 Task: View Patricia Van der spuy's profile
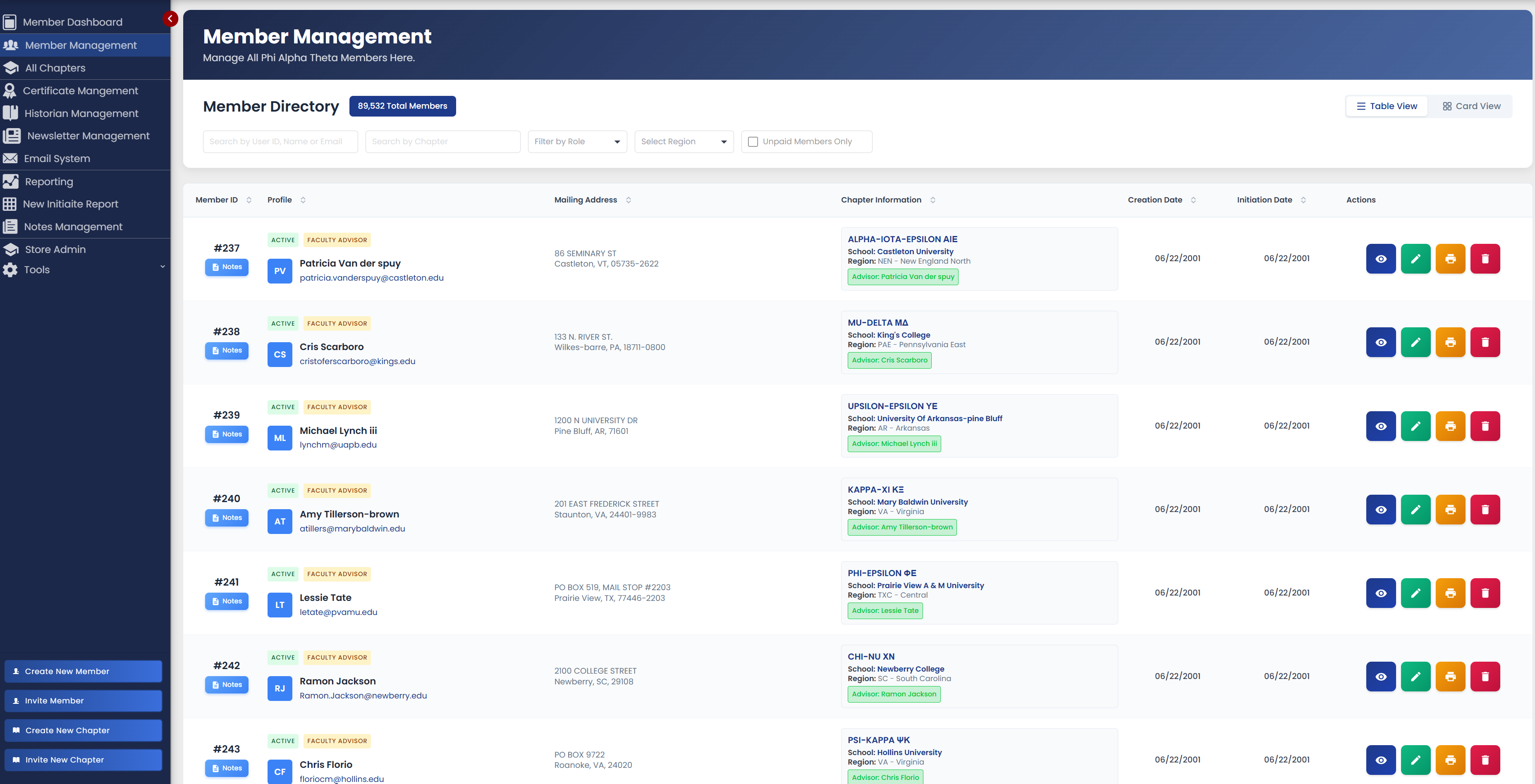click(x=1381, y=259)
